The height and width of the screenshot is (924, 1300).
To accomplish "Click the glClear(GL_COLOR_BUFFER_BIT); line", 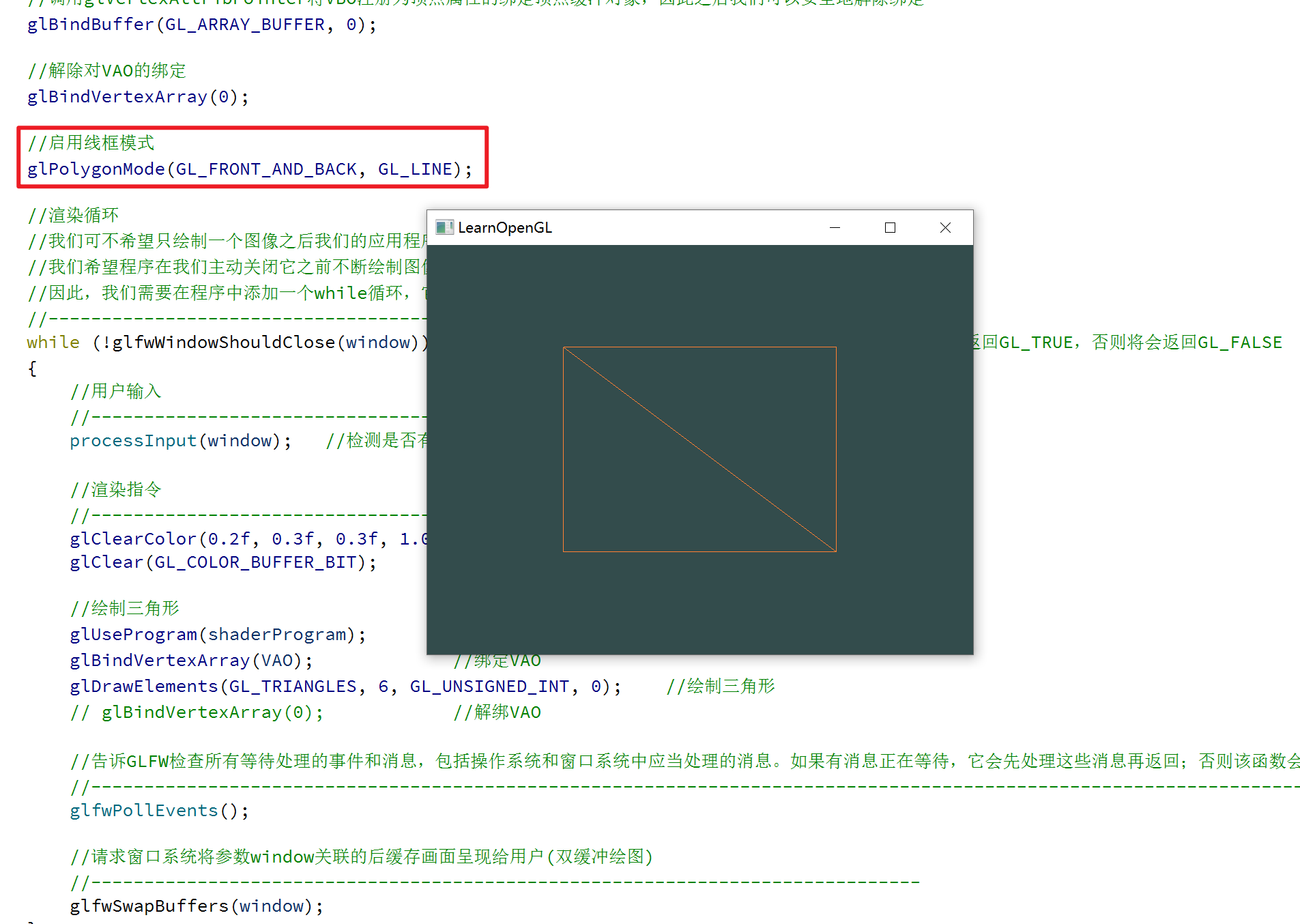I will (223, 562).
